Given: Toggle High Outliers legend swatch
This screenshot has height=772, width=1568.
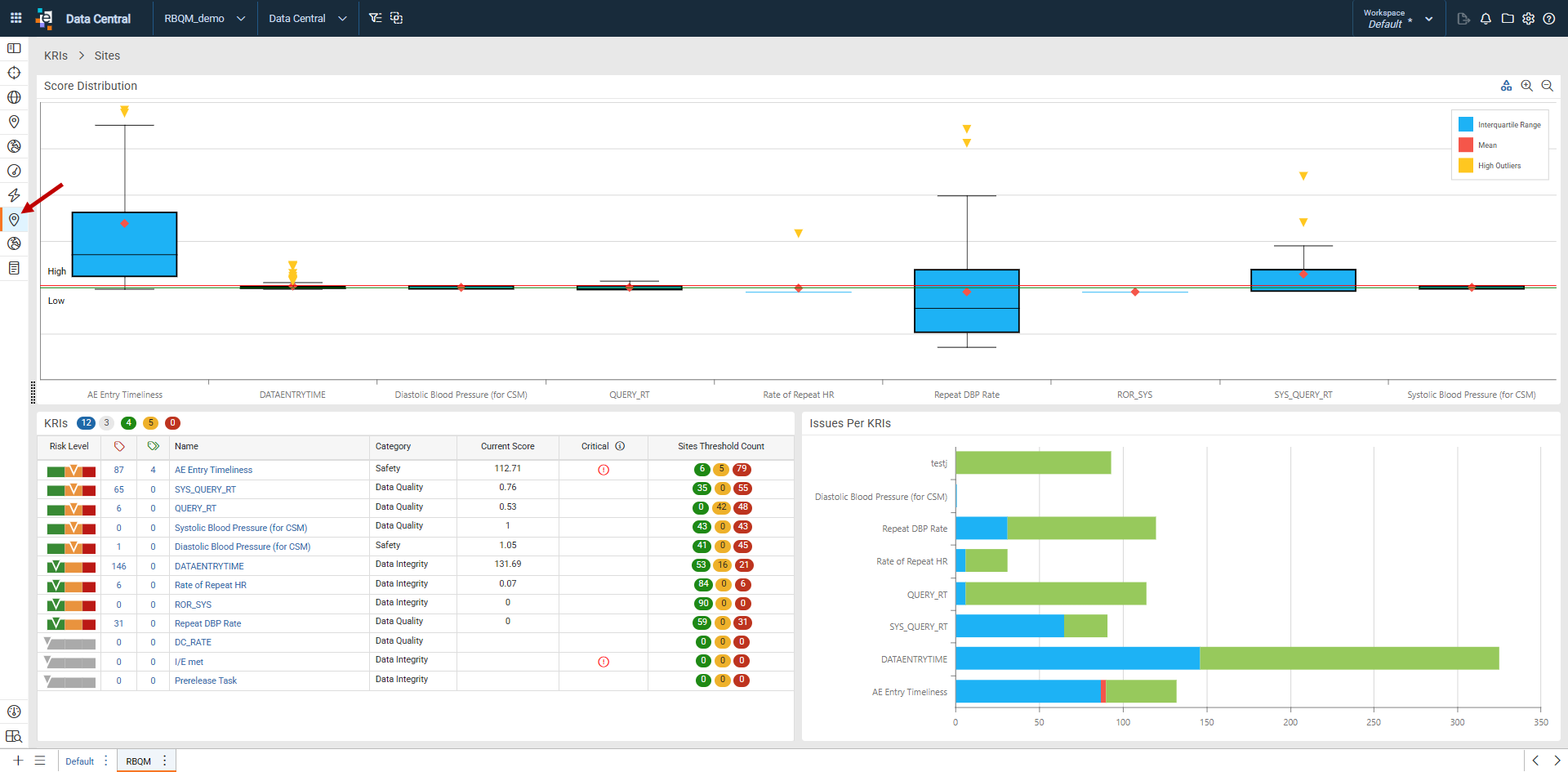Looking at the screenshot, I should (1466, 165).
